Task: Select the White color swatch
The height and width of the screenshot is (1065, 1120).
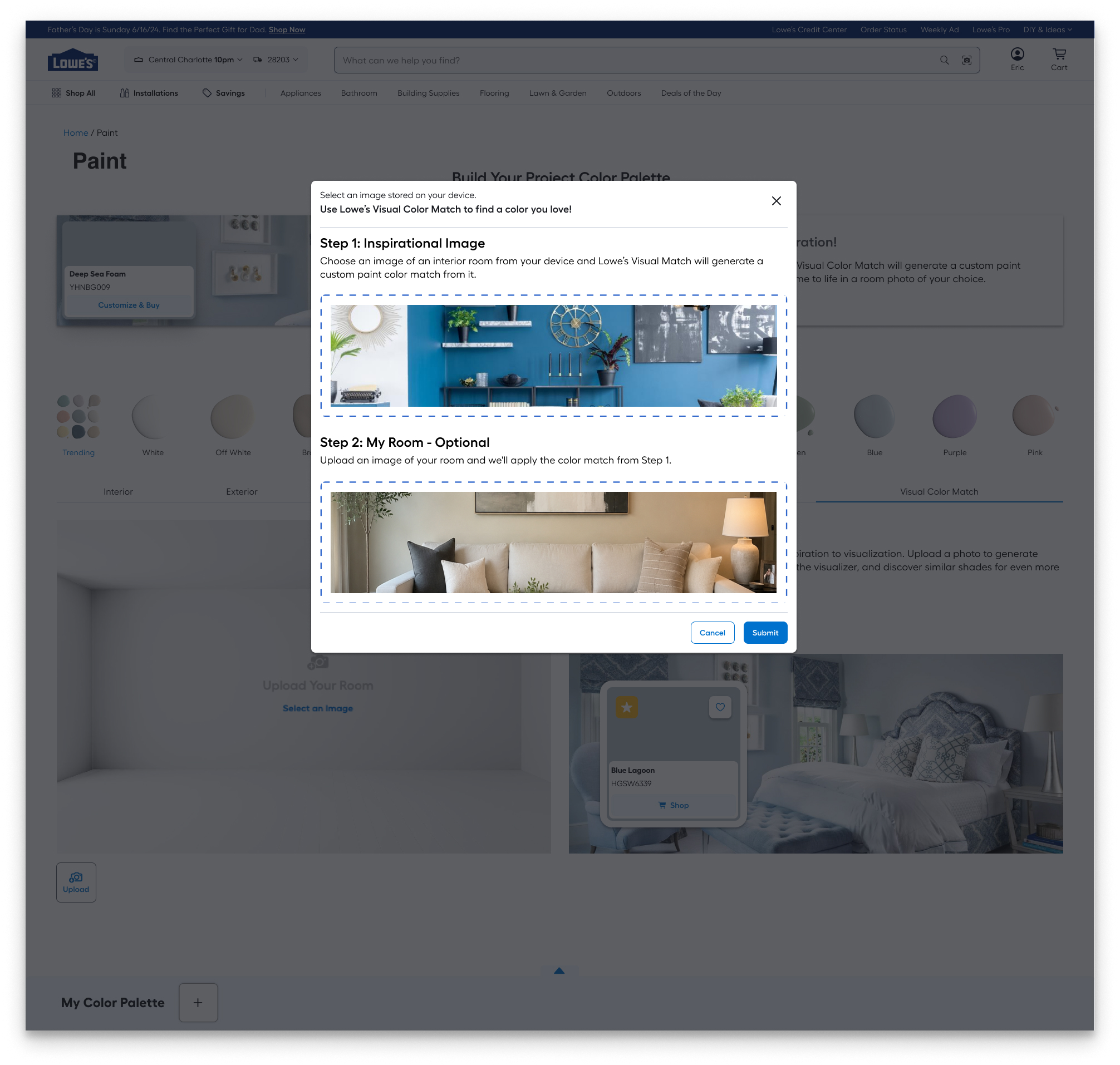Action: (x=153, y=426)
